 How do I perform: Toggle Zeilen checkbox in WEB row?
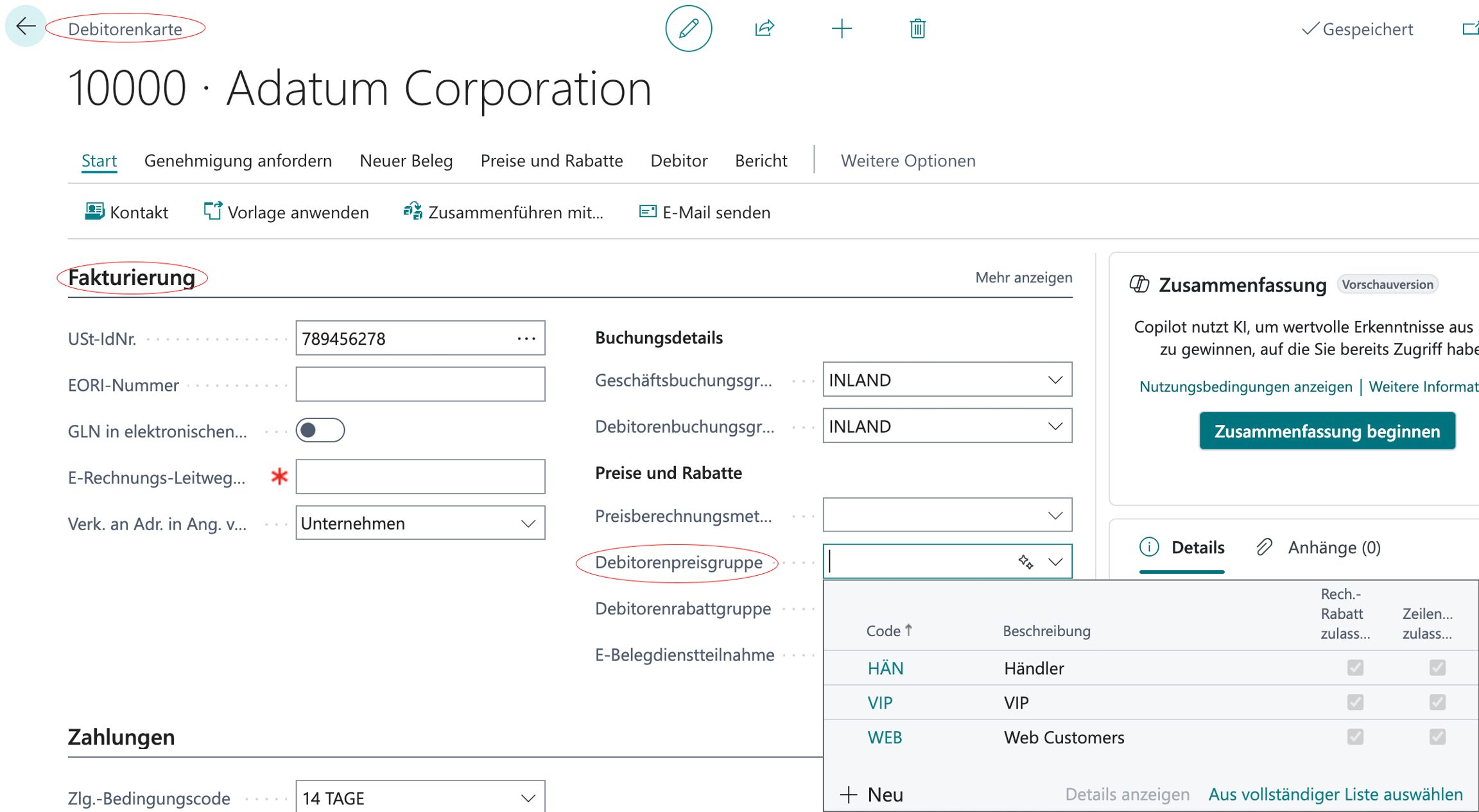point(1437,738)
